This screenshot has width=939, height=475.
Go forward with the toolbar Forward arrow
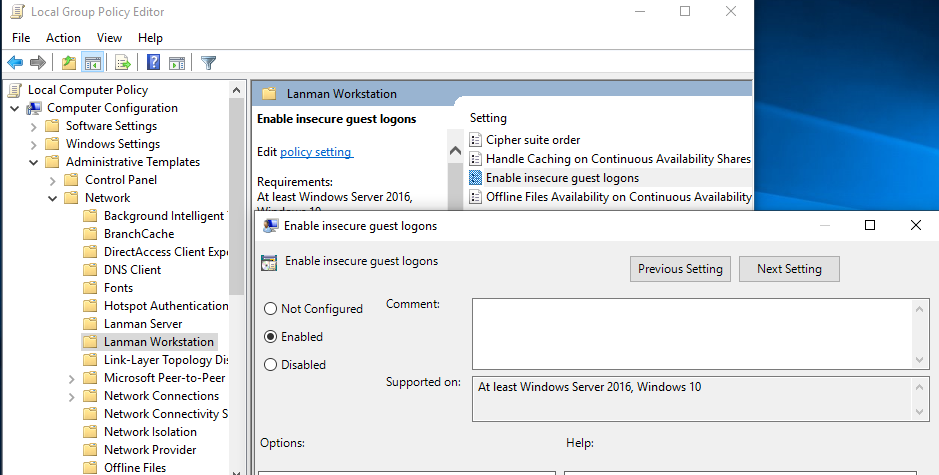pos(38,62)
